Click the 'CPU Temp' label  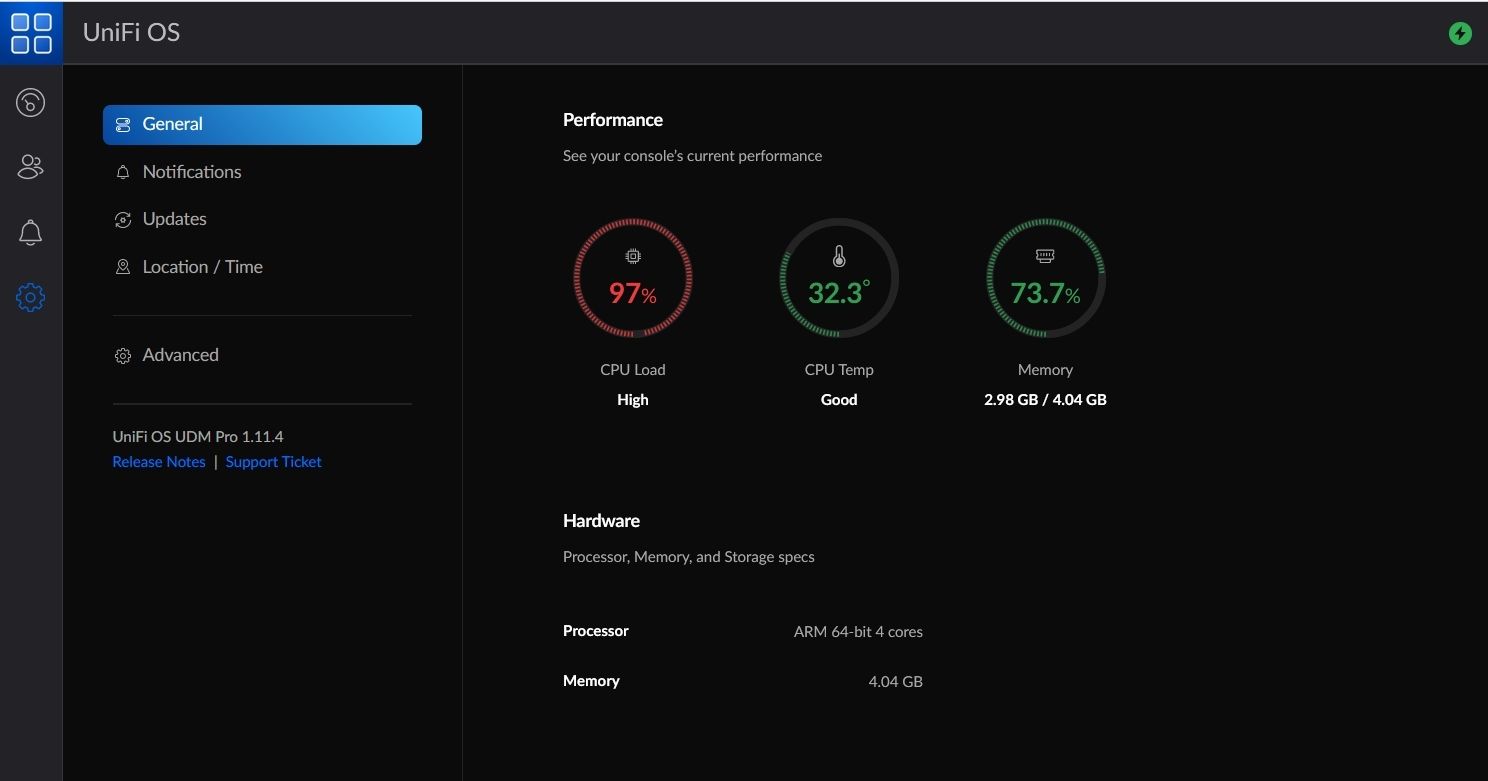pyautogui.click(x=839, y=370)
